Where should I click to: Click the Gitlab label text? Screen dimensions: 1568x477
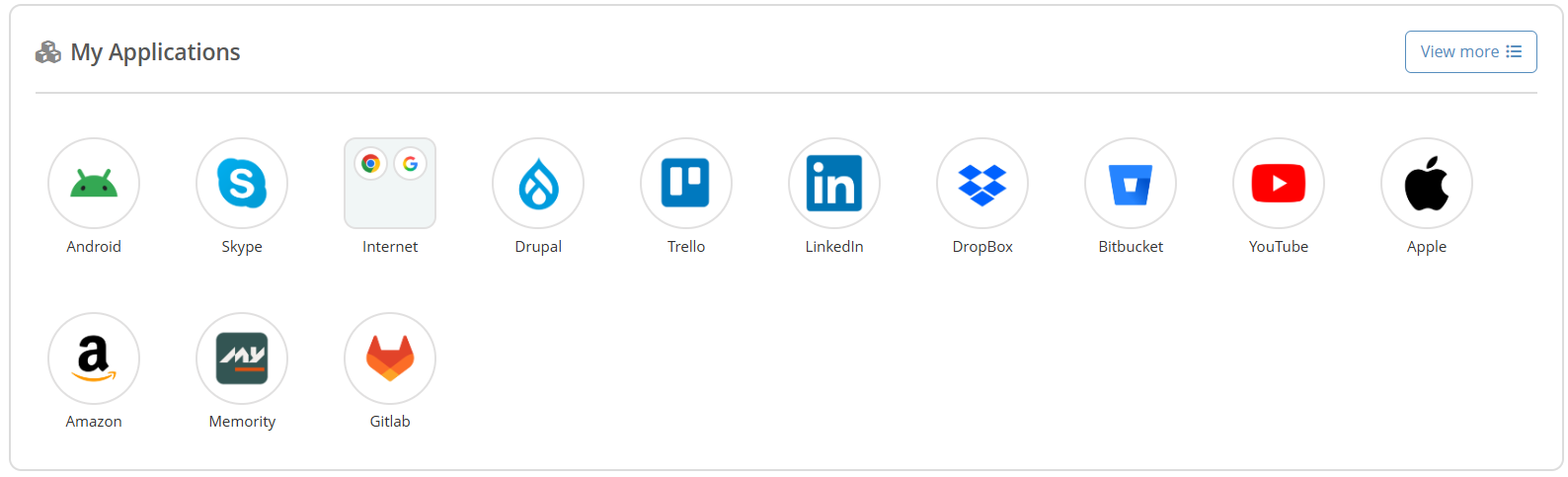point(390,422)
